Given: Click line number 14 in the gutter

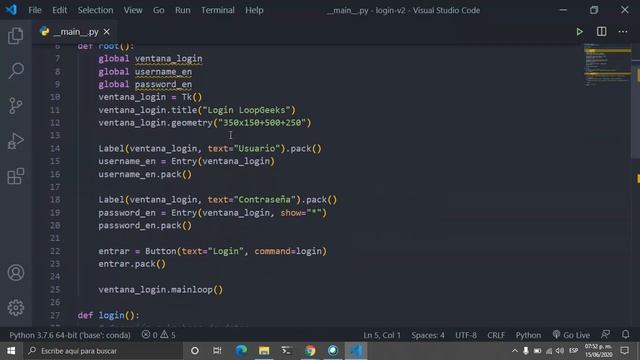Looking at the screenshot, I should [55, 148].
